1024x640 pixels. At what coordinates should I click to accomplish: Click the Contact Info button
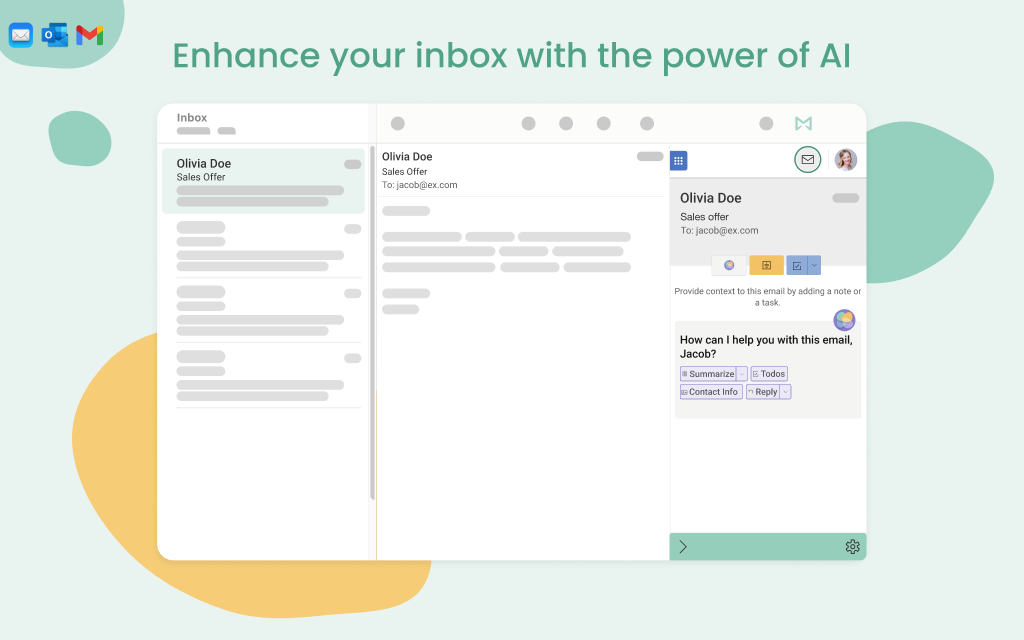(x=710, y=392)
